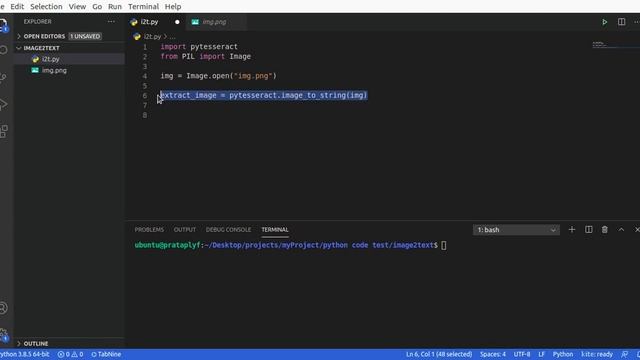
Task: Click the terminal prompt input area
Action: [x=444, y=245]
